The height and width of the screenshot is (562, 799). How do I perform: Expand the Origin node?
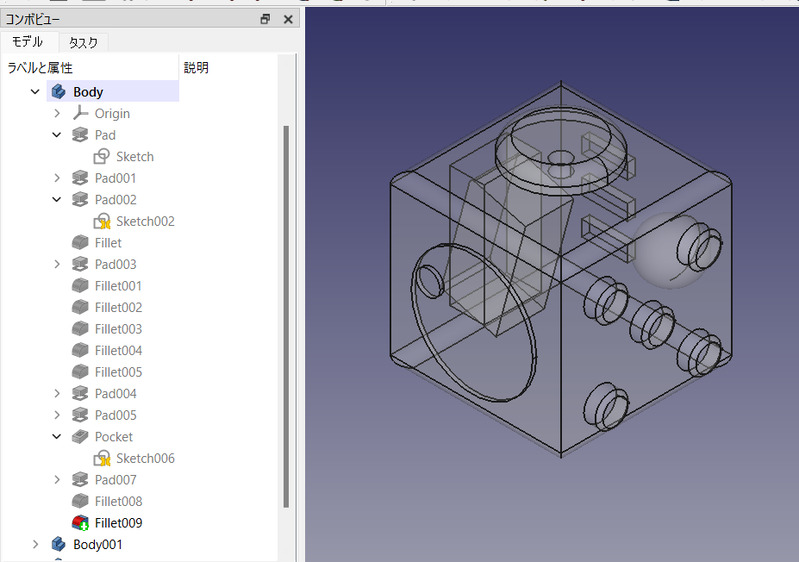(x=57, y=113)
